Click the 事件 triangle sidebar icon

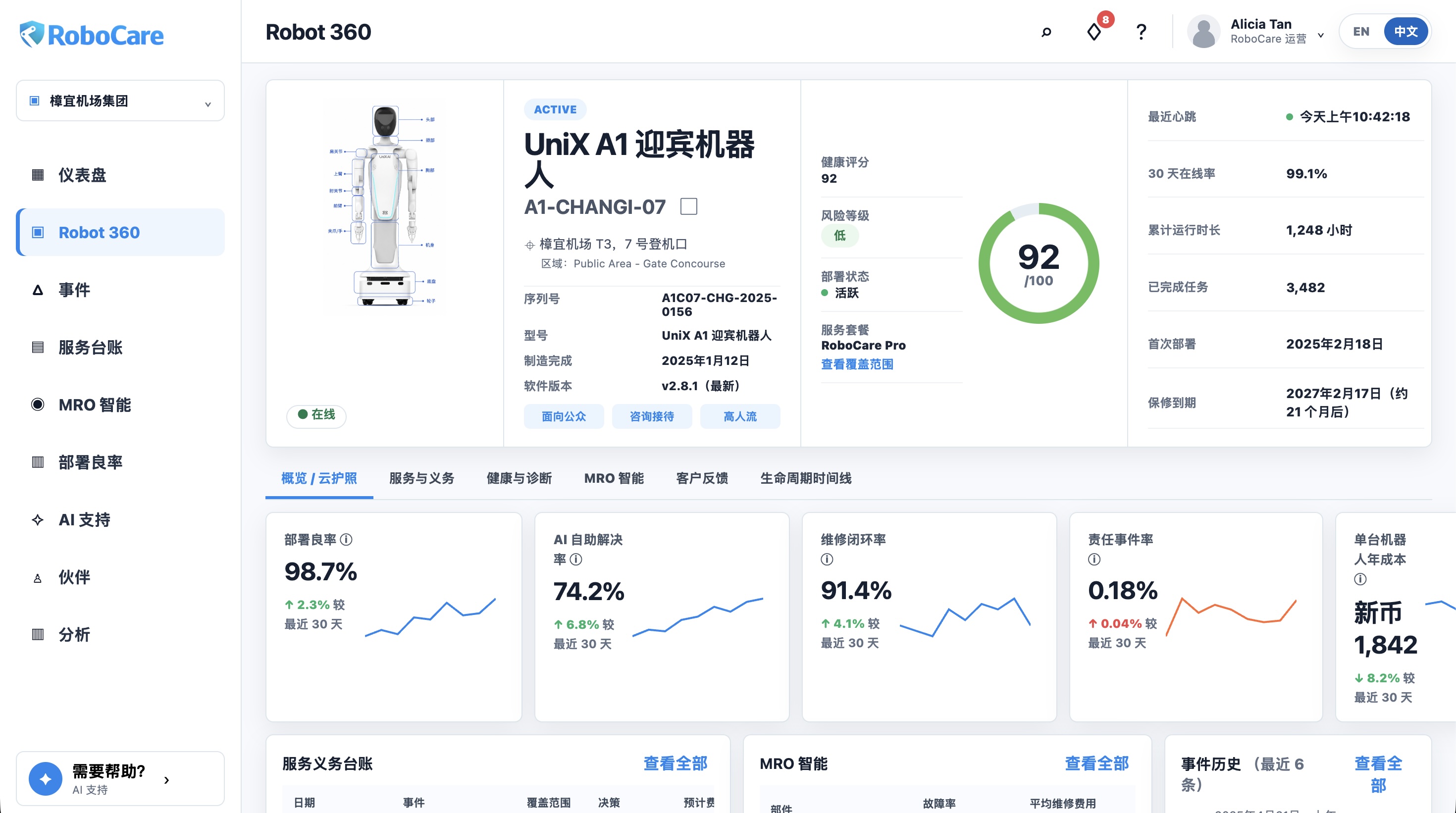38,290
